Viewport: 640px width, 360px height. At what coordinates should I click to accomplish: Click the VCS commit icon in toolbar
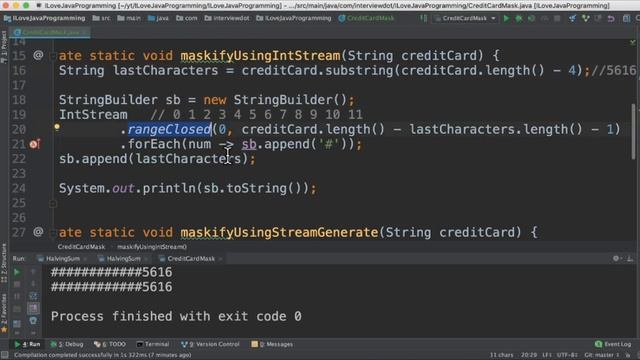coord(585,18)
